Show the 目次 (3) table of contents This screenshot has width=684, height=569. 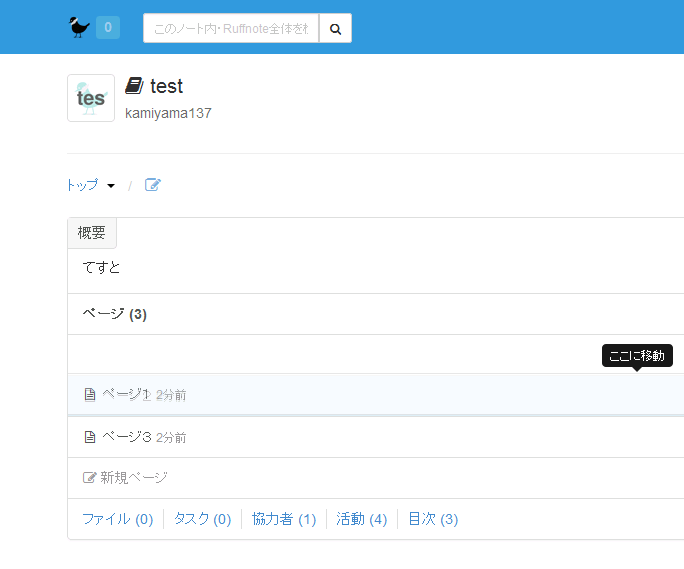click(433, 519)
